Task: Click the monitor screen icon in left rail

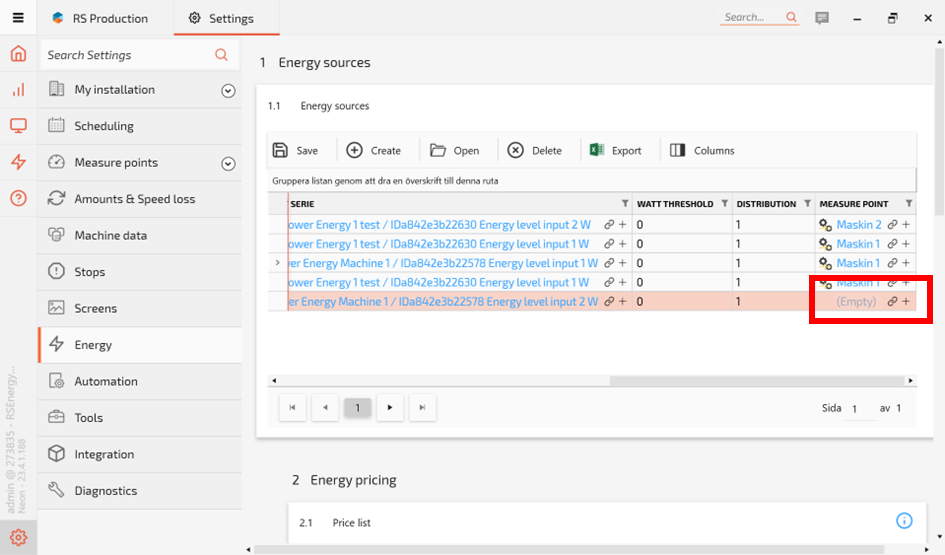Action: (x=18, y=126)
